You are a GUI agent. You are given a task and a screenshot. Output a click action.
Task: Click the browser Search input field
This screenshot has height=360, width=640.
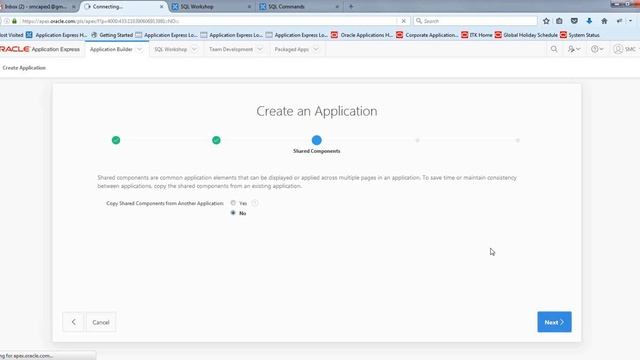pyautogui.click(x=476, y=21)
